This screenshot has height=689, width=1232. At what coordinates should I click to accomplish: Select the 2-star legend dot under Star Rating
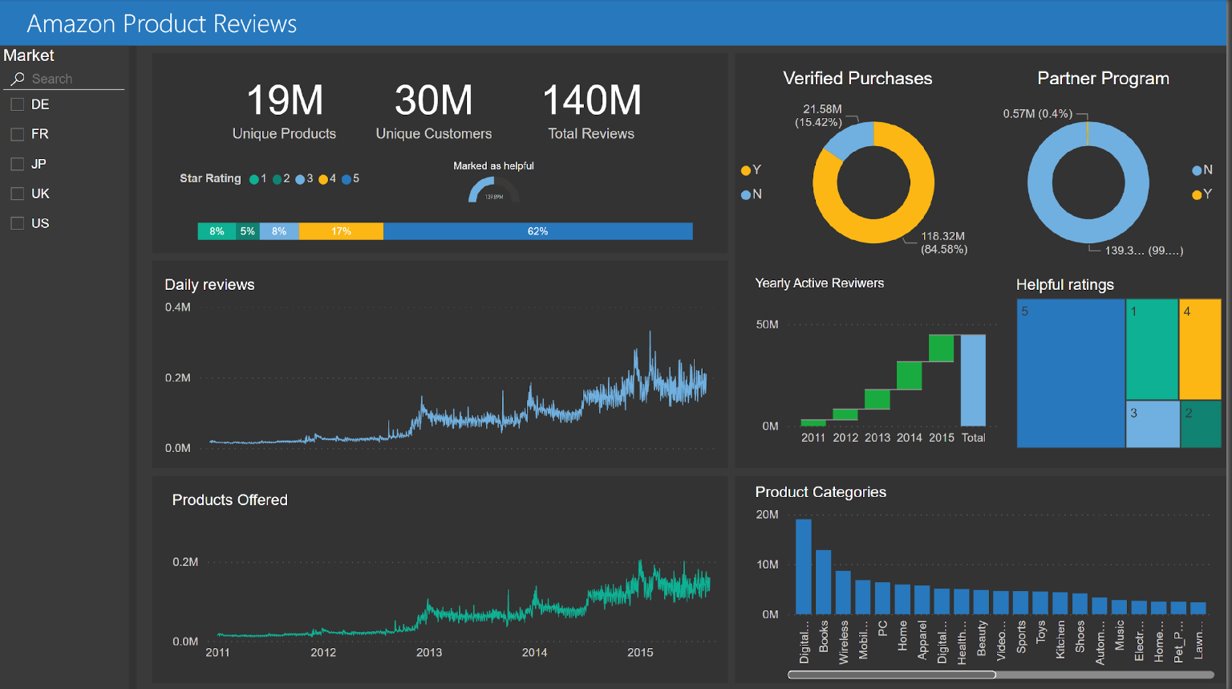pos(277,179)
